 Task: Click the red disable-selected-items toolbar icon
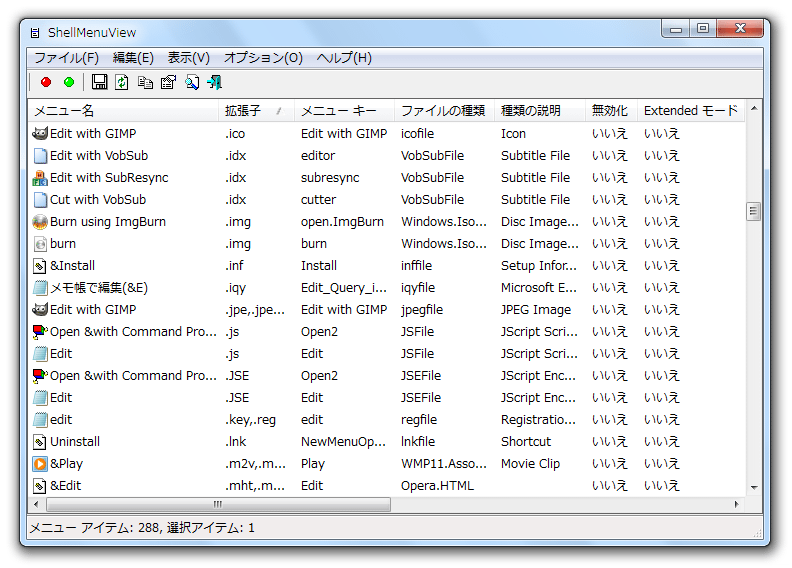click(46, 82)
